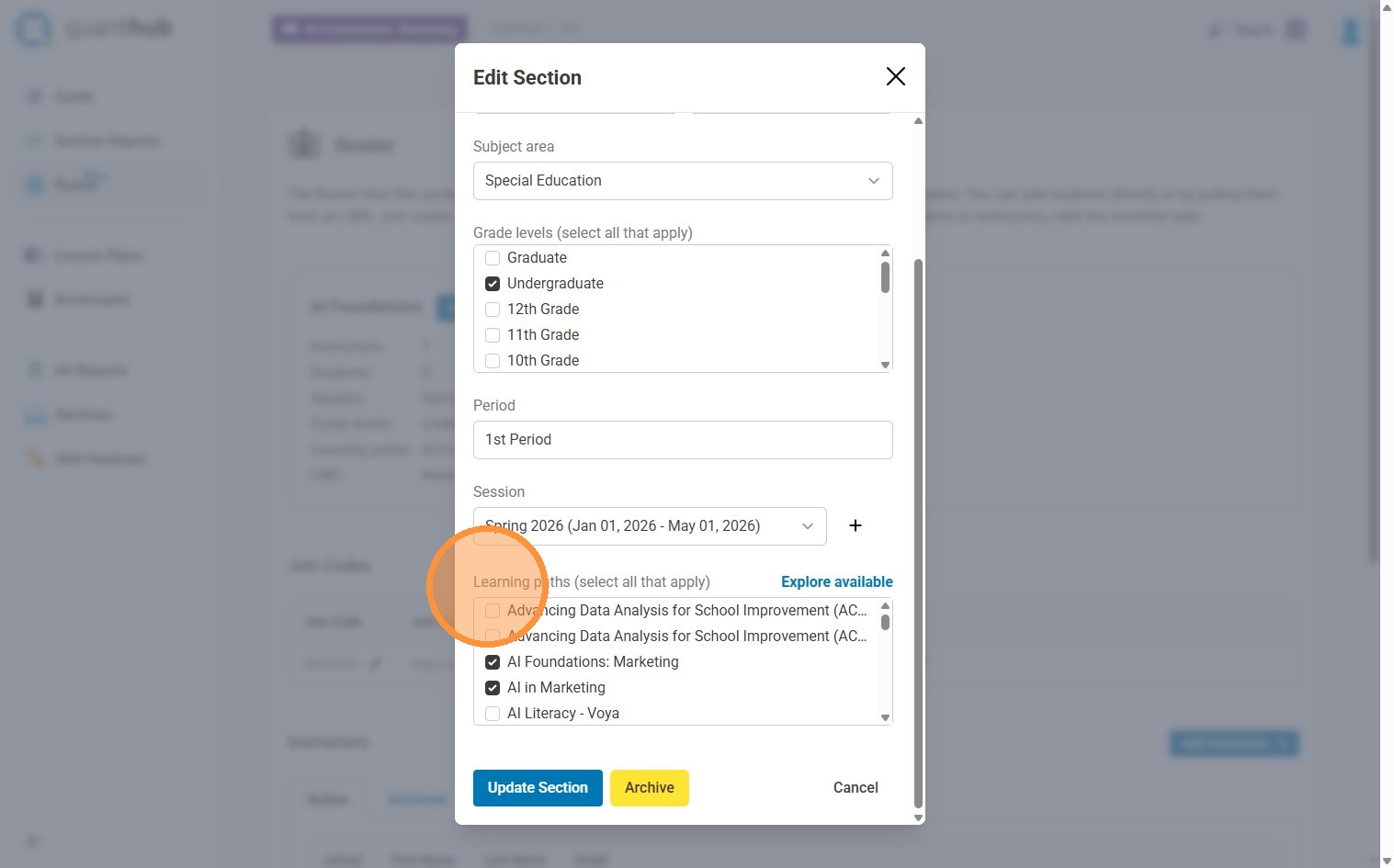Check the Graduate grade level
The image size is (1394, 868).
pos(493,258)
